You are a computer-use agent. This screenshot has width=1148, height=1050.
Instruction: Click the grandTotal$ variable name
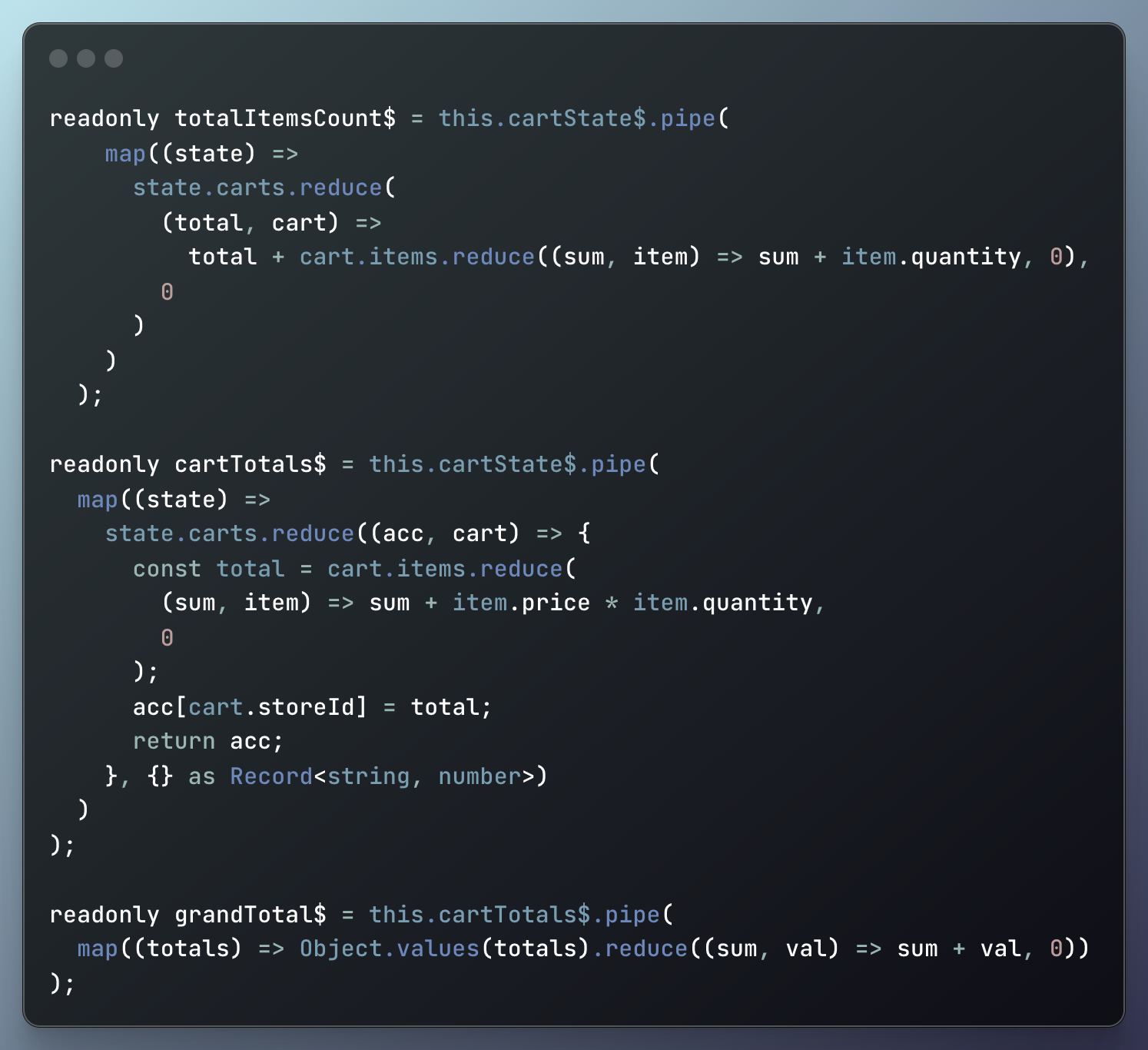250,915
